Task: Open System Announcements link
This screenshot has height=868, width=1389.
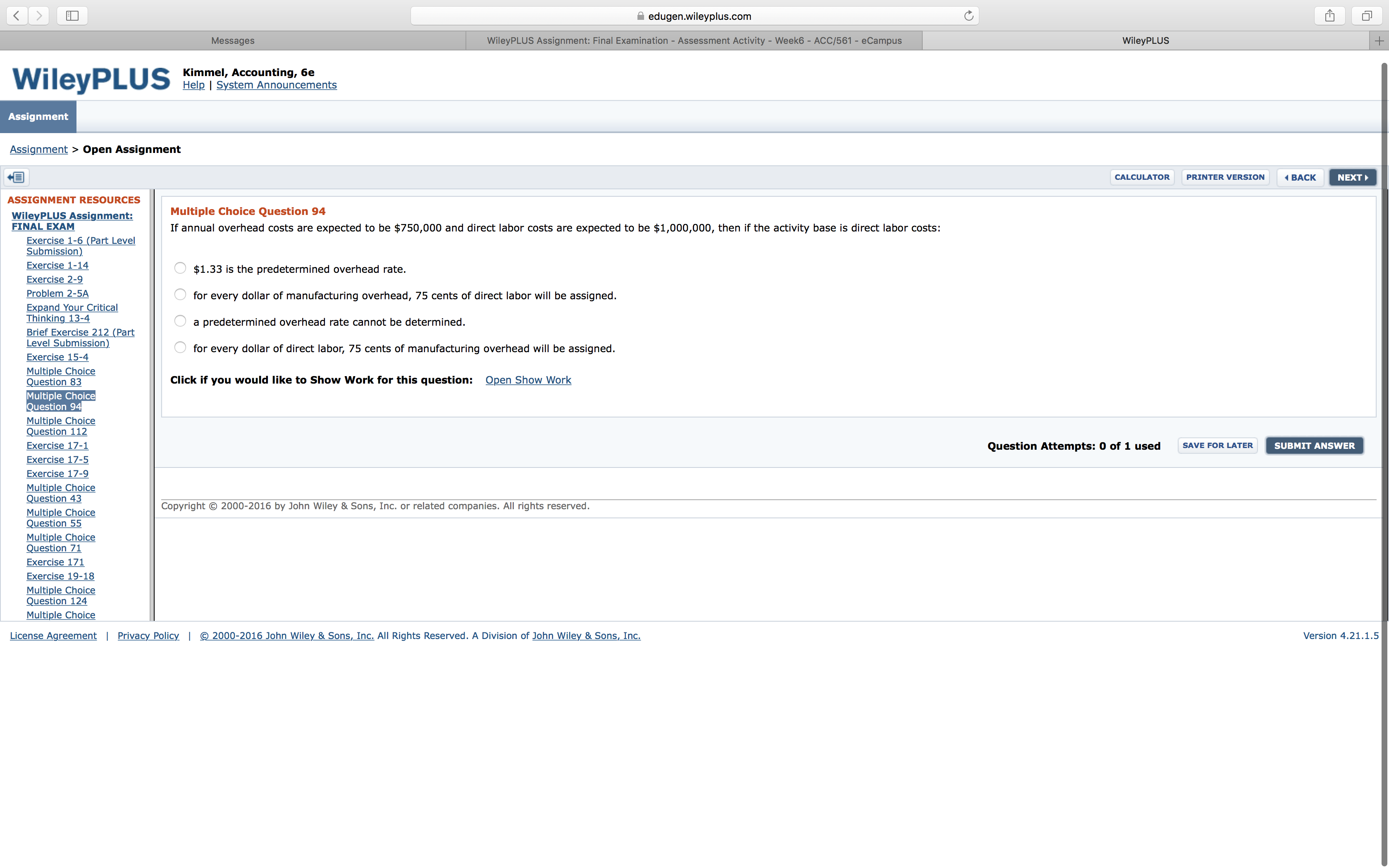Action: tap(277, 85)
